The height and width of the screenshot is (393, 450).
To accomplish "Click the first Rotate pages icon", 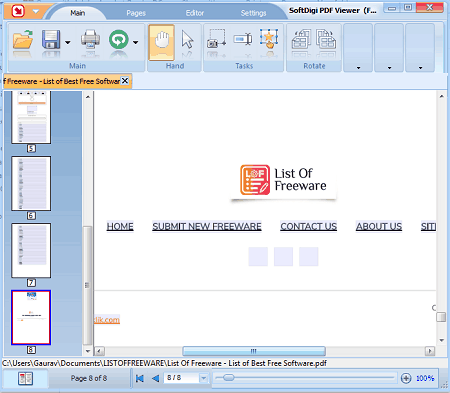I will [x=301, y=40].
